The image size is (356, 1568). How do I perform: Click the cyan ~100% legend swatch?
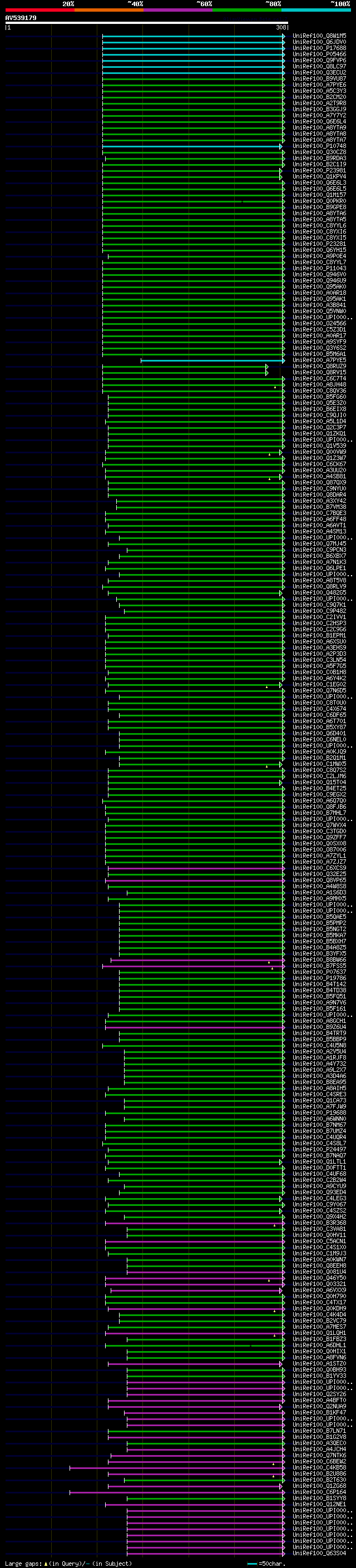(316, 10)
